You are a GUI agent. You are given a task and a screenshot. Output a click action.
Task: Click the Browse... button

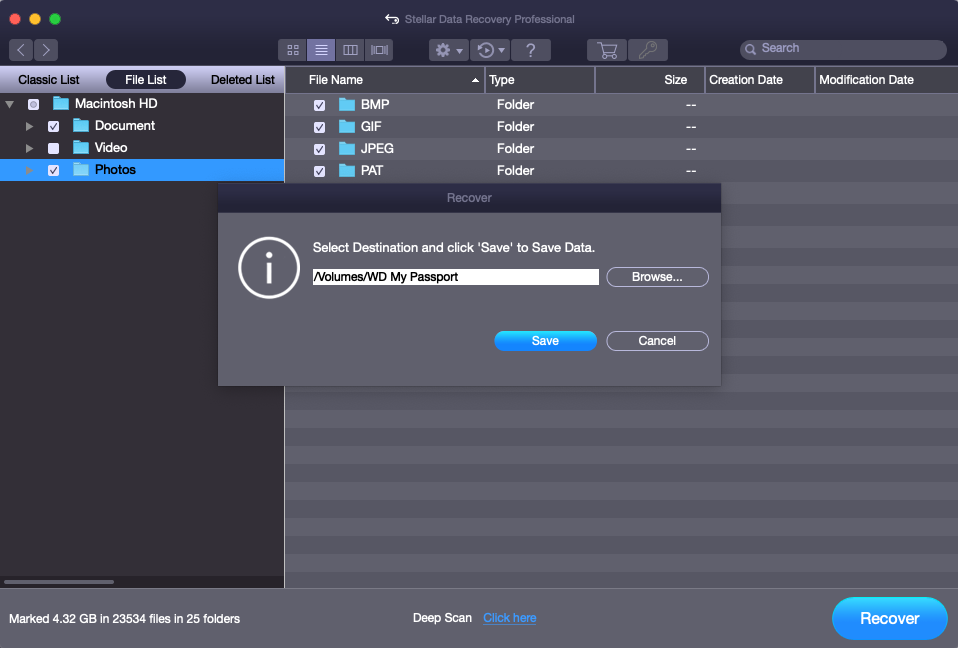tap(657, 277)
